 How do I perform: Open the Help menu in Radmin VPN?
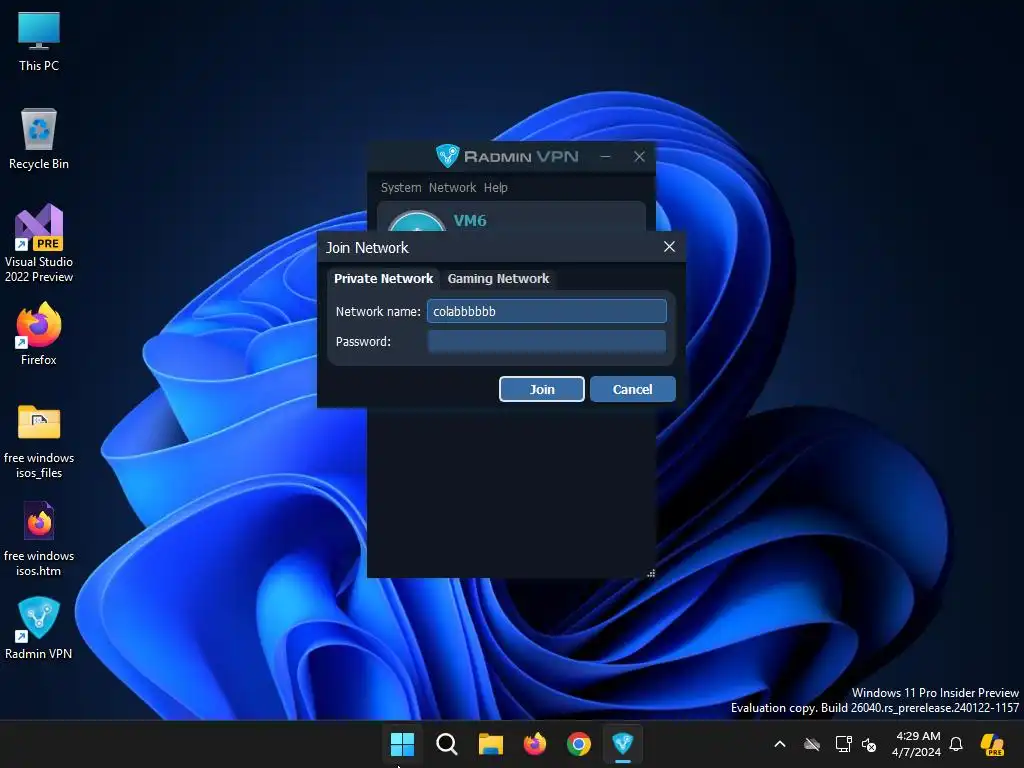[x=495, y=187]
